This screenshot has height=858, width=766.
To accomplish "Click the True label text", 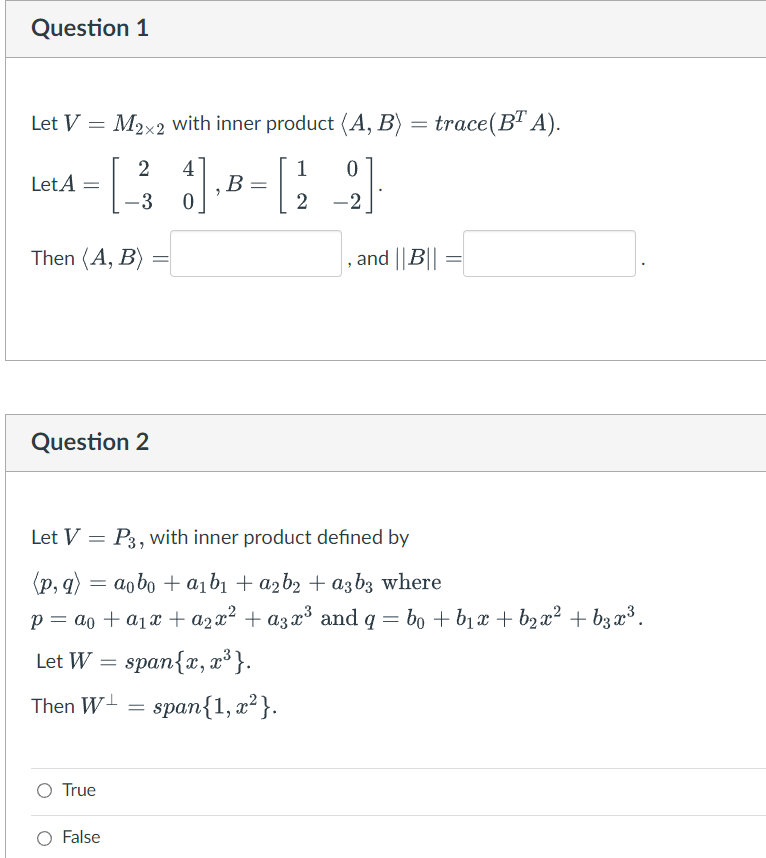I will tap(78, 790).
